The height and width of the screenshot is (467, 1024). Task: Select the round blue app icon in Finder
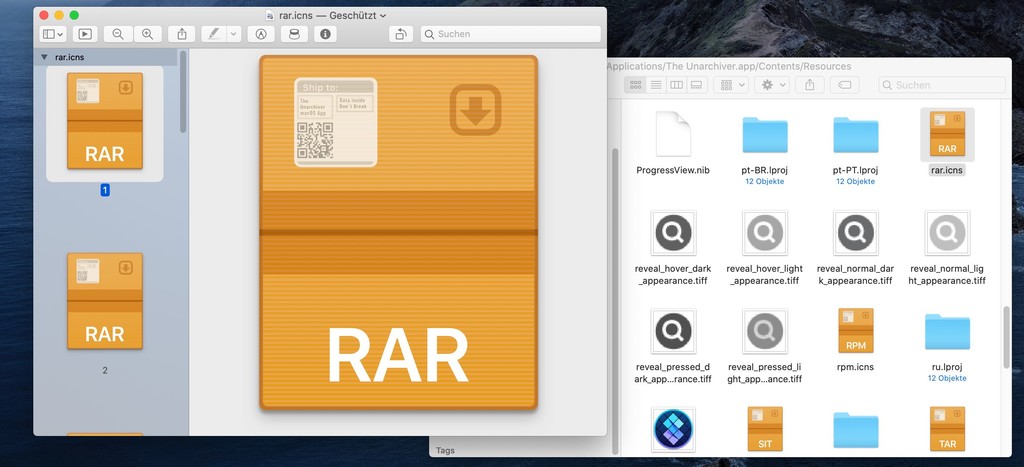[673, 429]
